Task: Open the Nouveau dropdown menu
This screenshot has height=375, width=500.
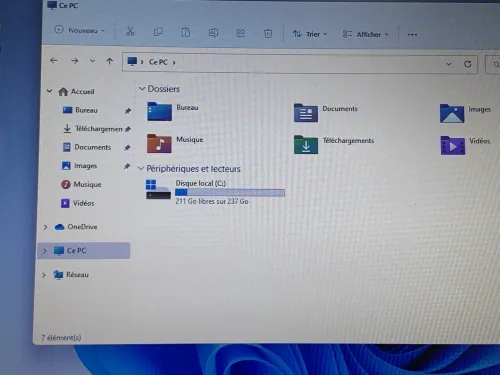Action: pyautogui.click(x=80, y=30)
